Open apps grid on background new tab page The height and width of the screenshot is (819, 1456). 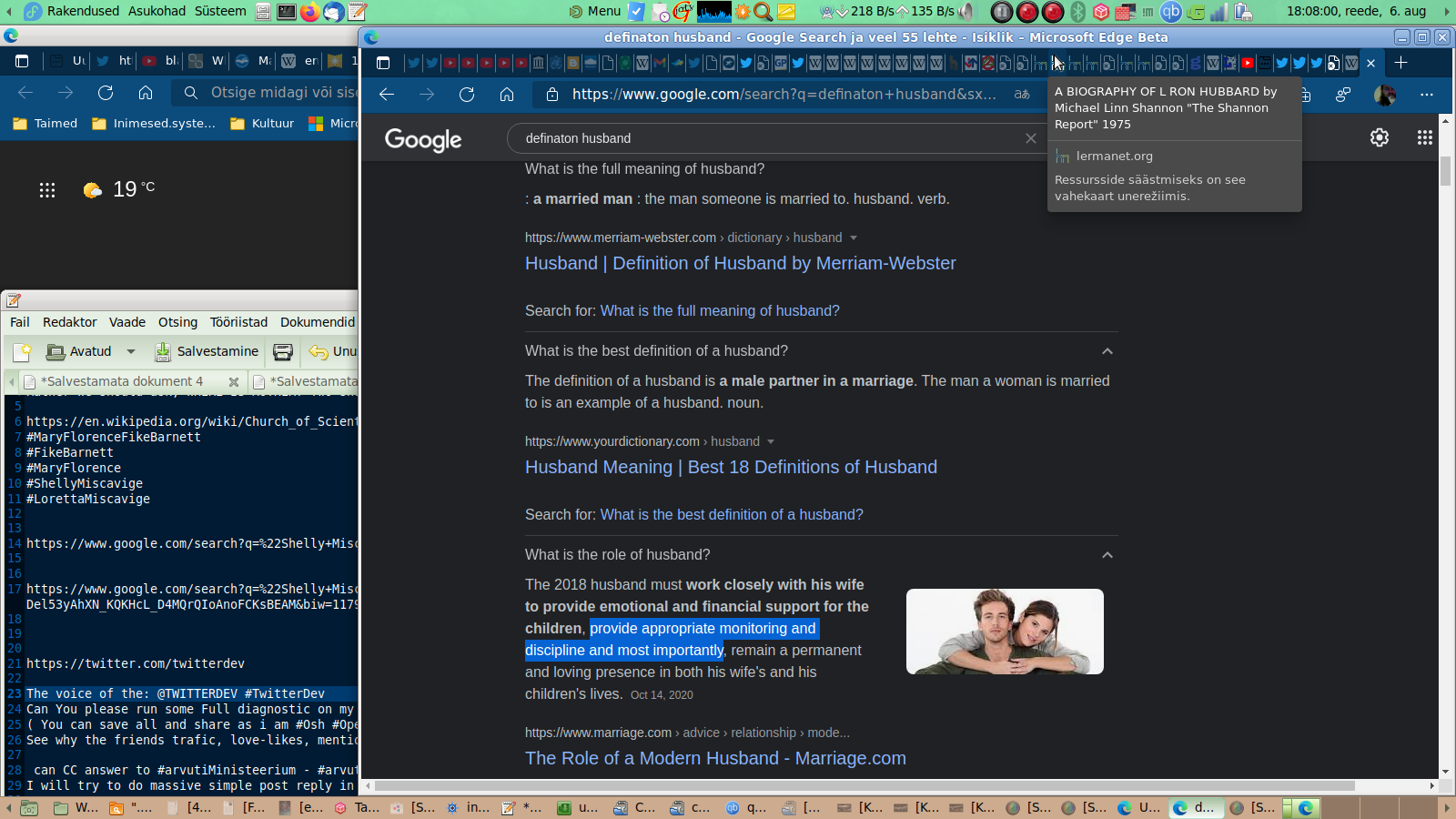point(47,189)
